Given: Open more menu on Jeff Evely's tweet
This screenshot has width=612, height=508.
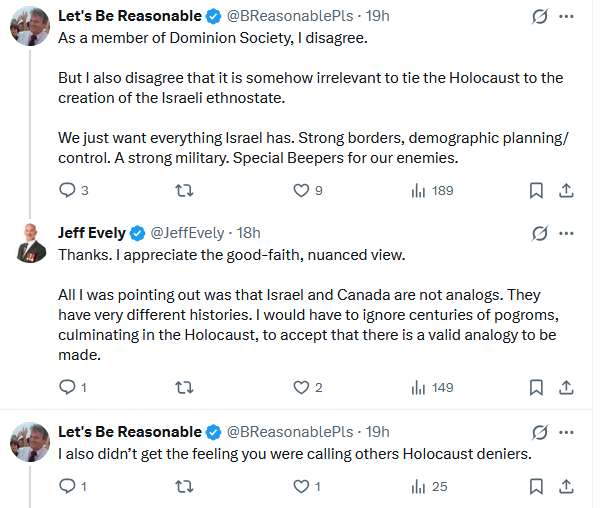Looking at the screenshot, I should tap(568, 233).
